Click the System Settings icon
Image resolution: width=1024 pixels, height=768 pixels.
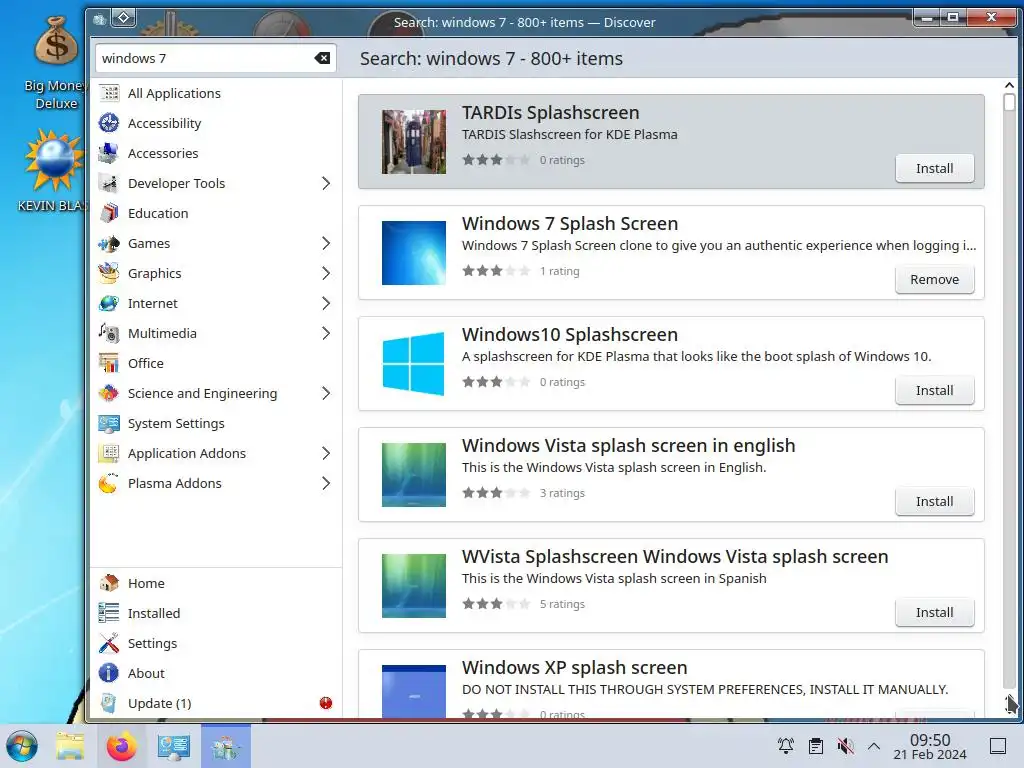point(109,424)
